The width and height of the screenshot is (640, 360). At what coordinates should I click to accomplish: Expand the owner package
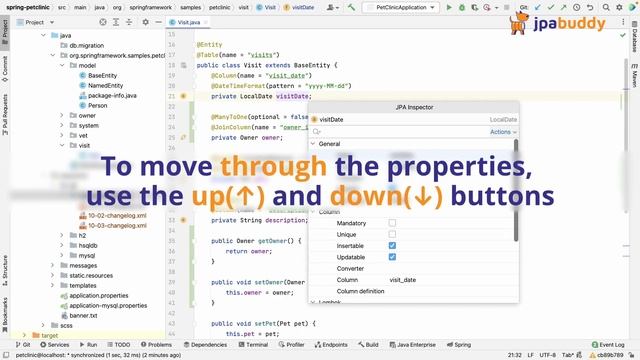coord(62,116)
